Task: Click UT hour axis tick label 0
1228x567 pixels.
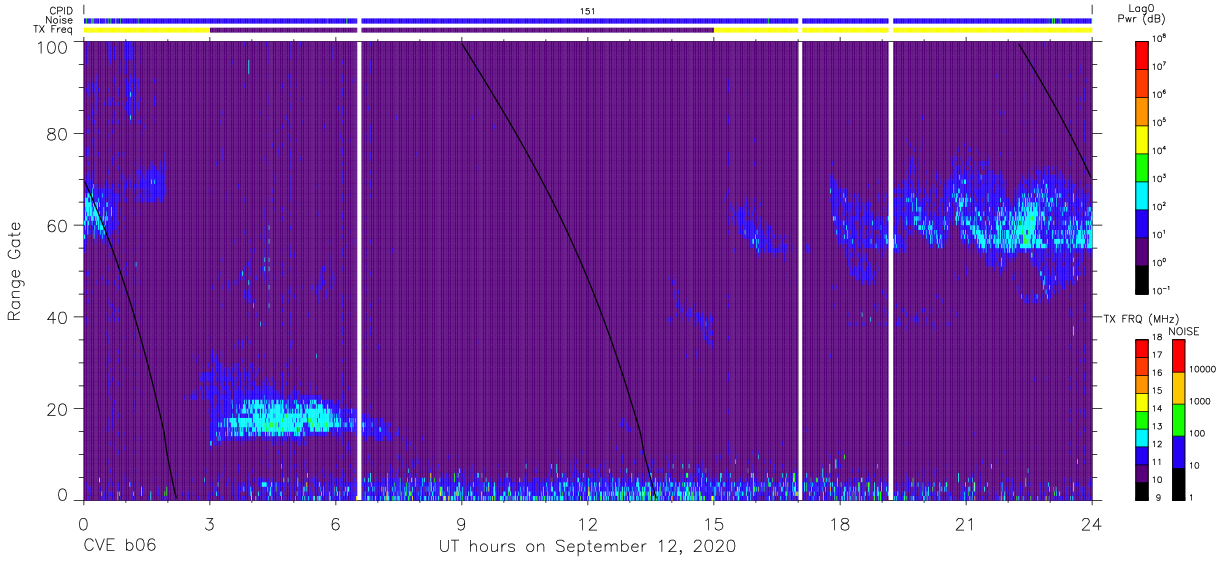Action: [83, 524]
